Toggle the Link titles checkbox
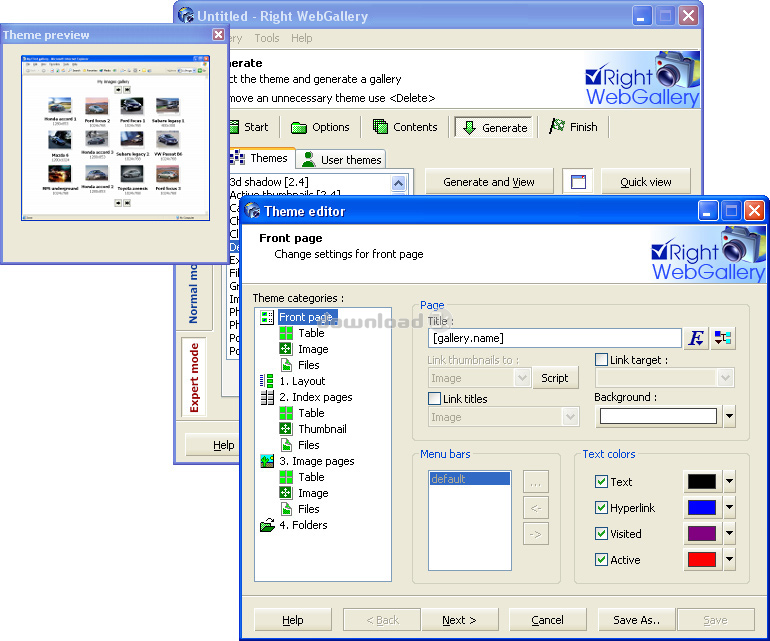Viewport: 770px width, 641px height. [x=435, y=399]
